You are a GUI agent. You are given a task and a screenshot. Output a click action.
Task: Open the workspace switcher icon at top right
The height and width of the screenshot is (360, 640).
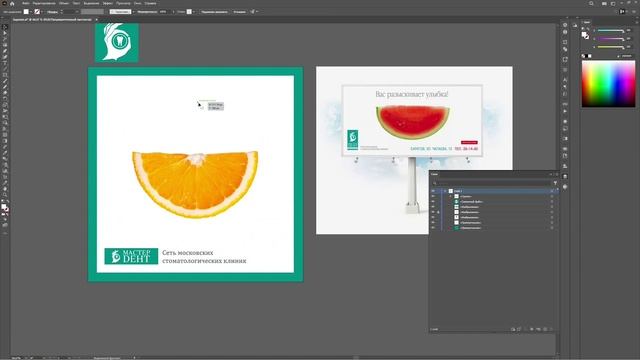point(613,4)
